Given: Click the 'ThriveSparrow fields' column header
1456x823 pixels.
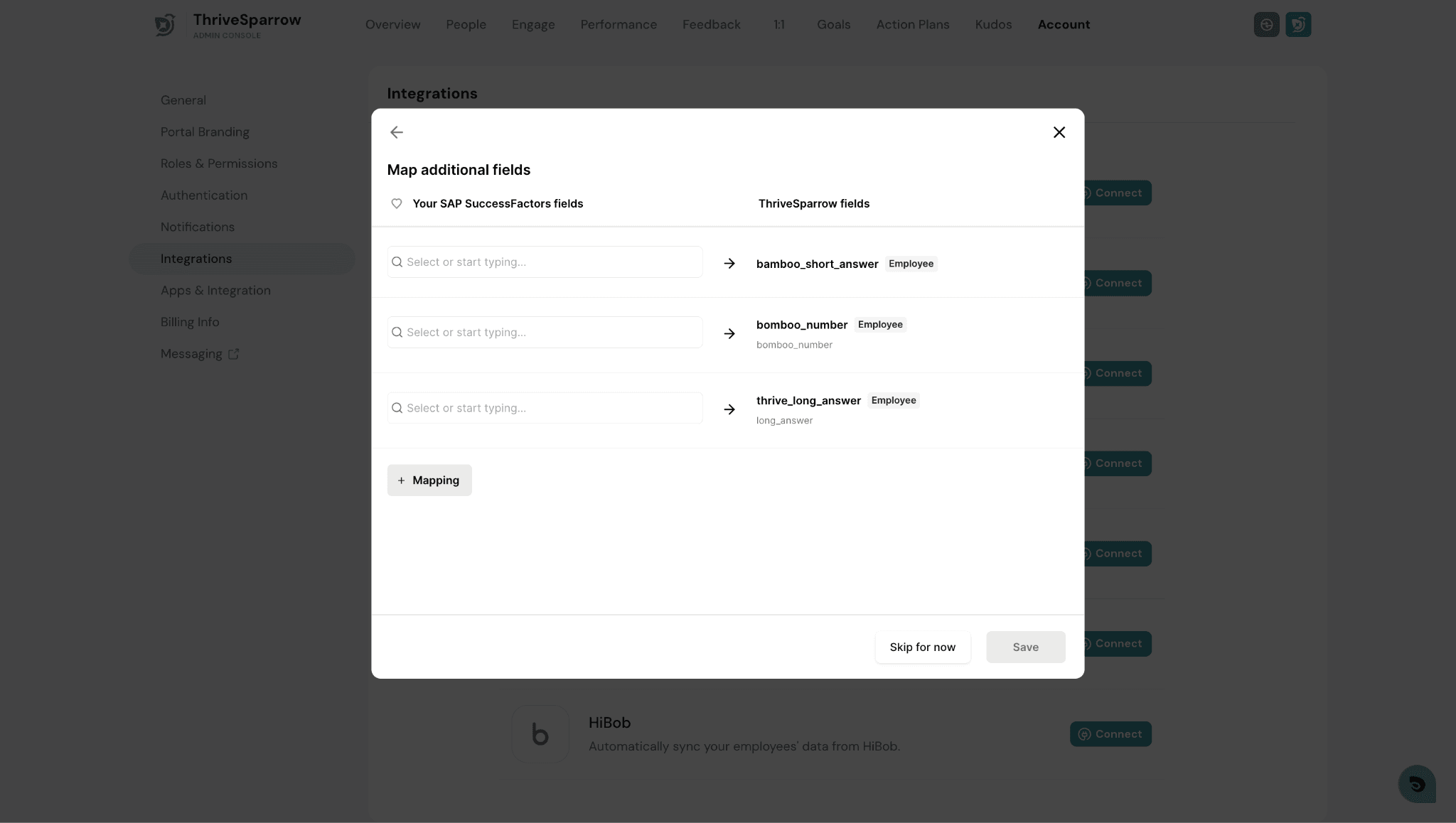Looking at the screenshot, I should click(814, 203).
